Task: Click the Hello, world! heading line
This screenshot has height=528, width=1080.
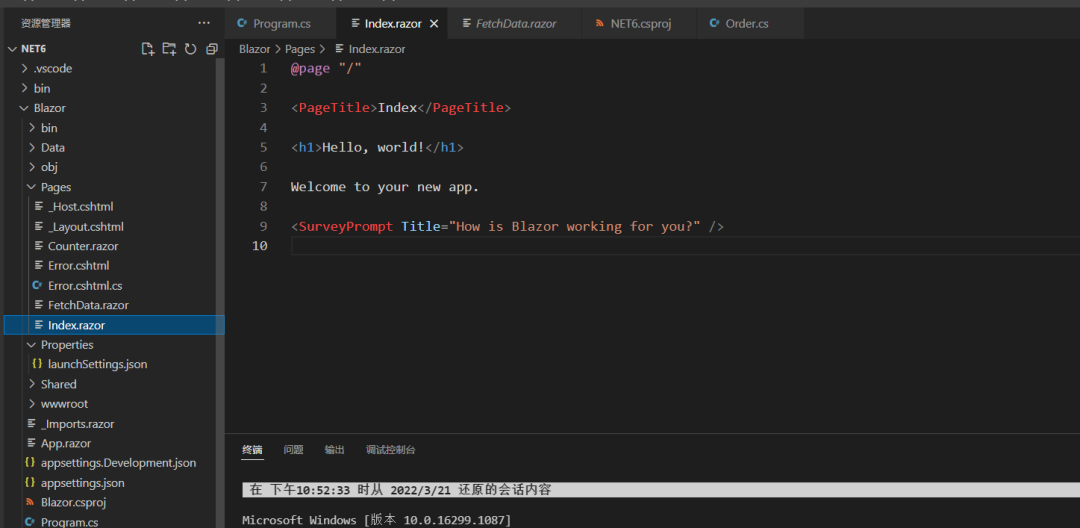Action: tap(377, 147)
